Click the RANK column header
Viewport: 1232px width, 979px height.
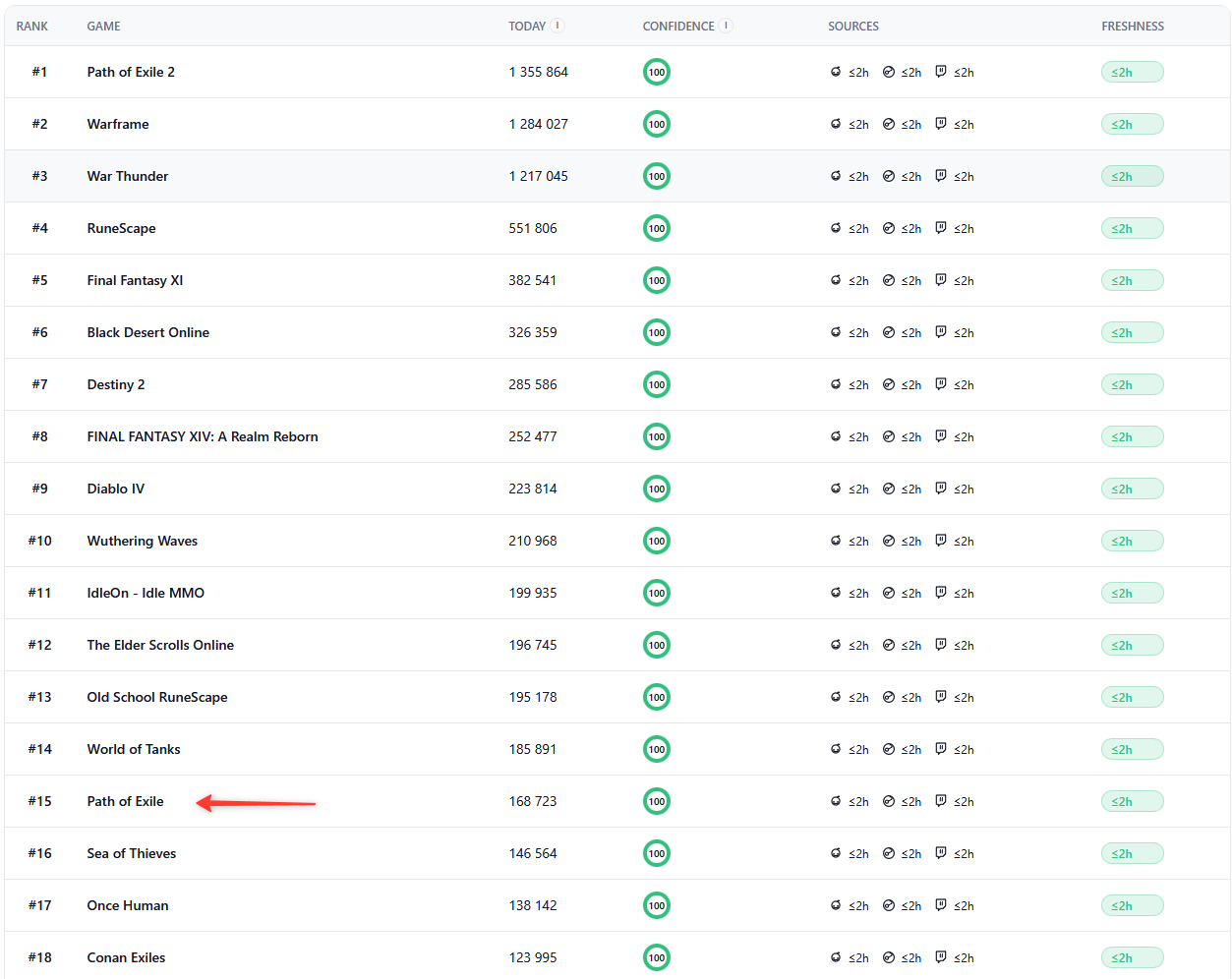click(32, 27)
